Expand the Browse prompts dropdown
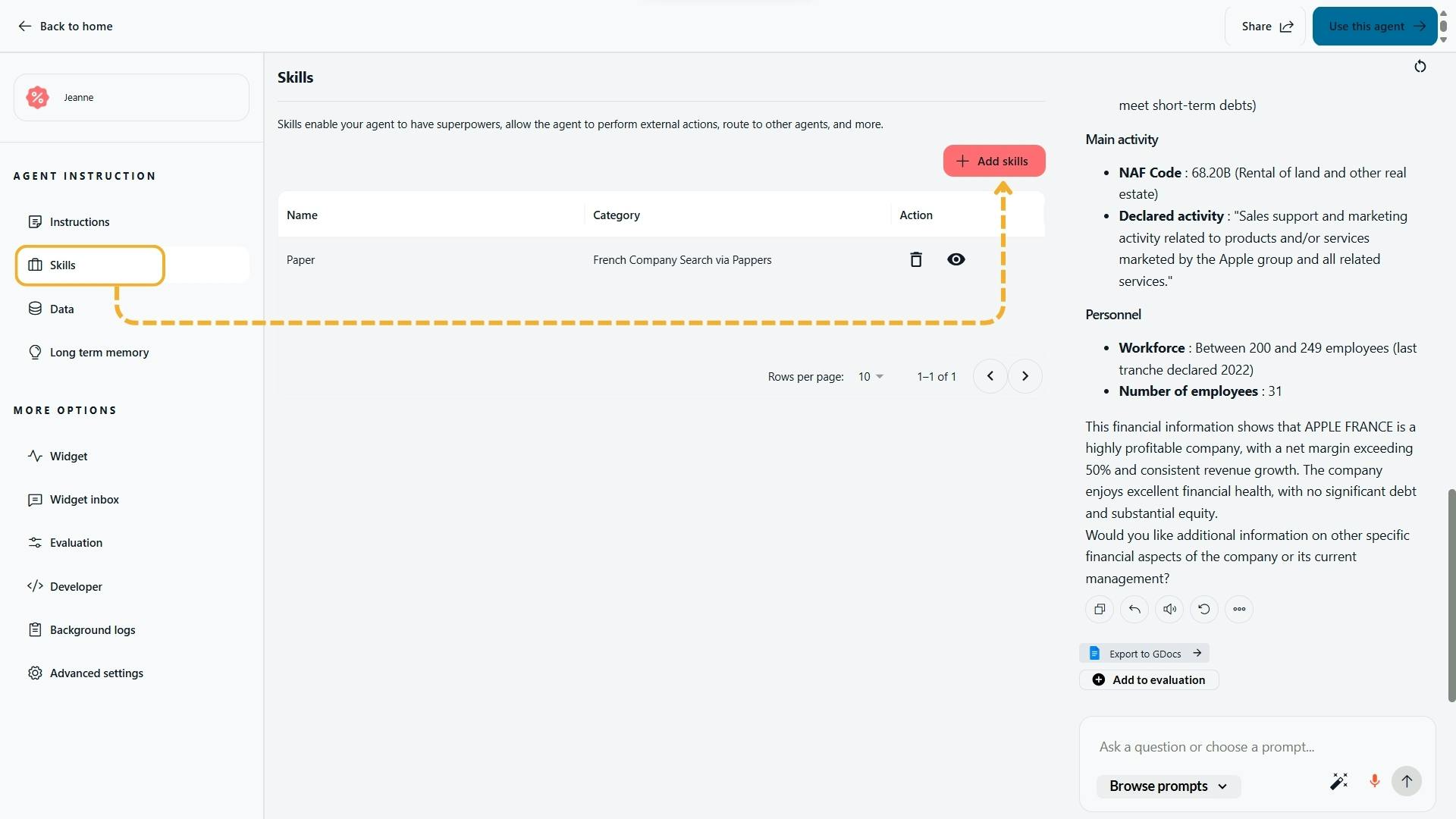This screenshot has height=819, width=1456. [x=1168, y=786]
